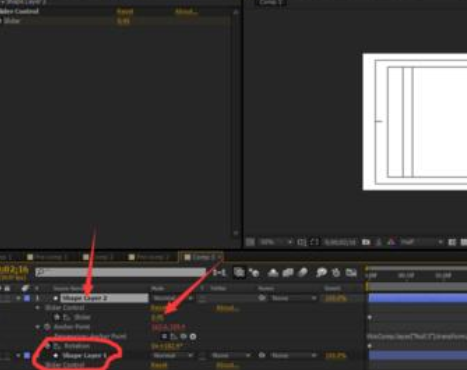
Task: Toggle the Slider property stopwatch
Action: (x=57, y=317)
